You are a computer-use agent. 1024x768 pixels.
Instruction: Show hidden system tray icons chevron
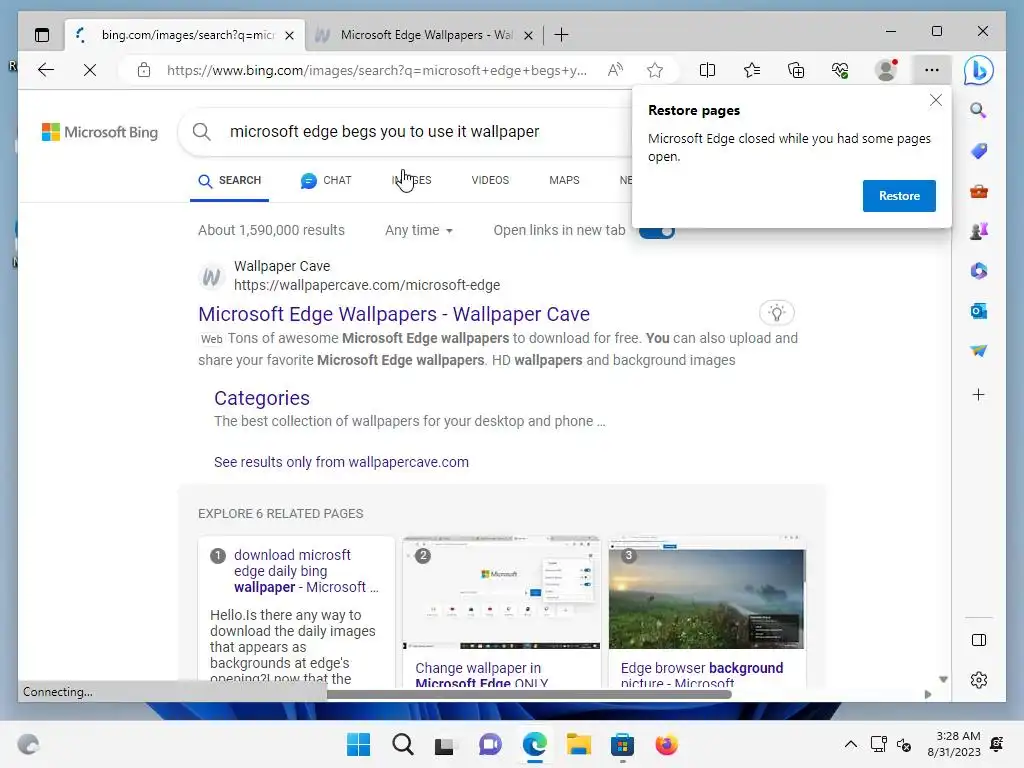[x=850, y=744]
